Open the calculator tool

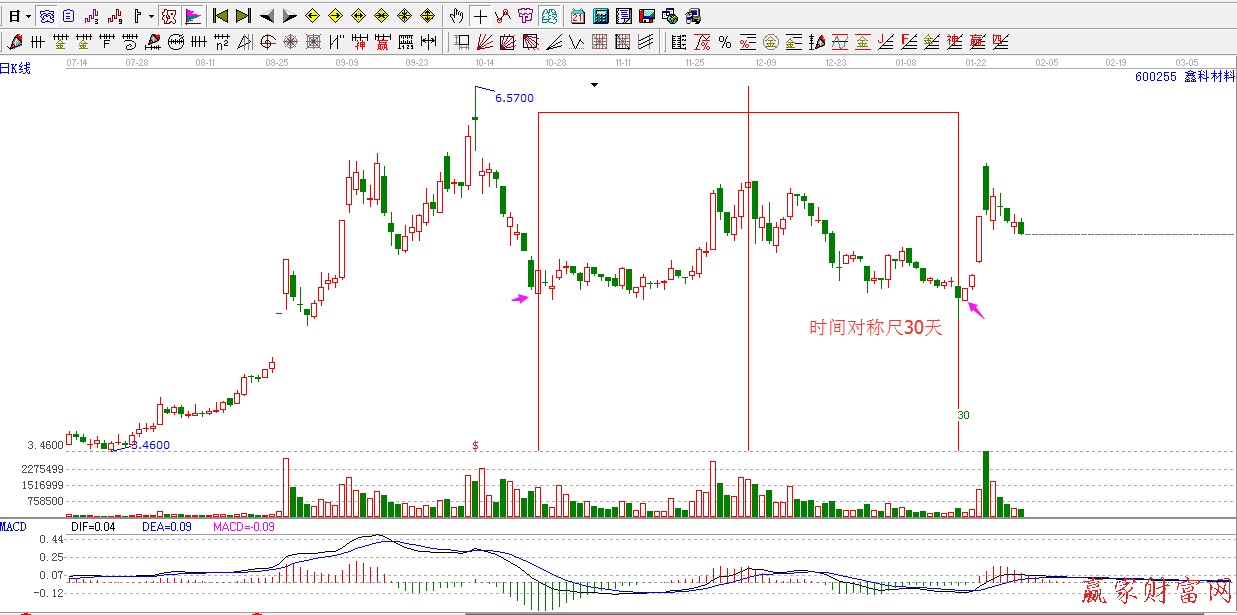point(601,16)
